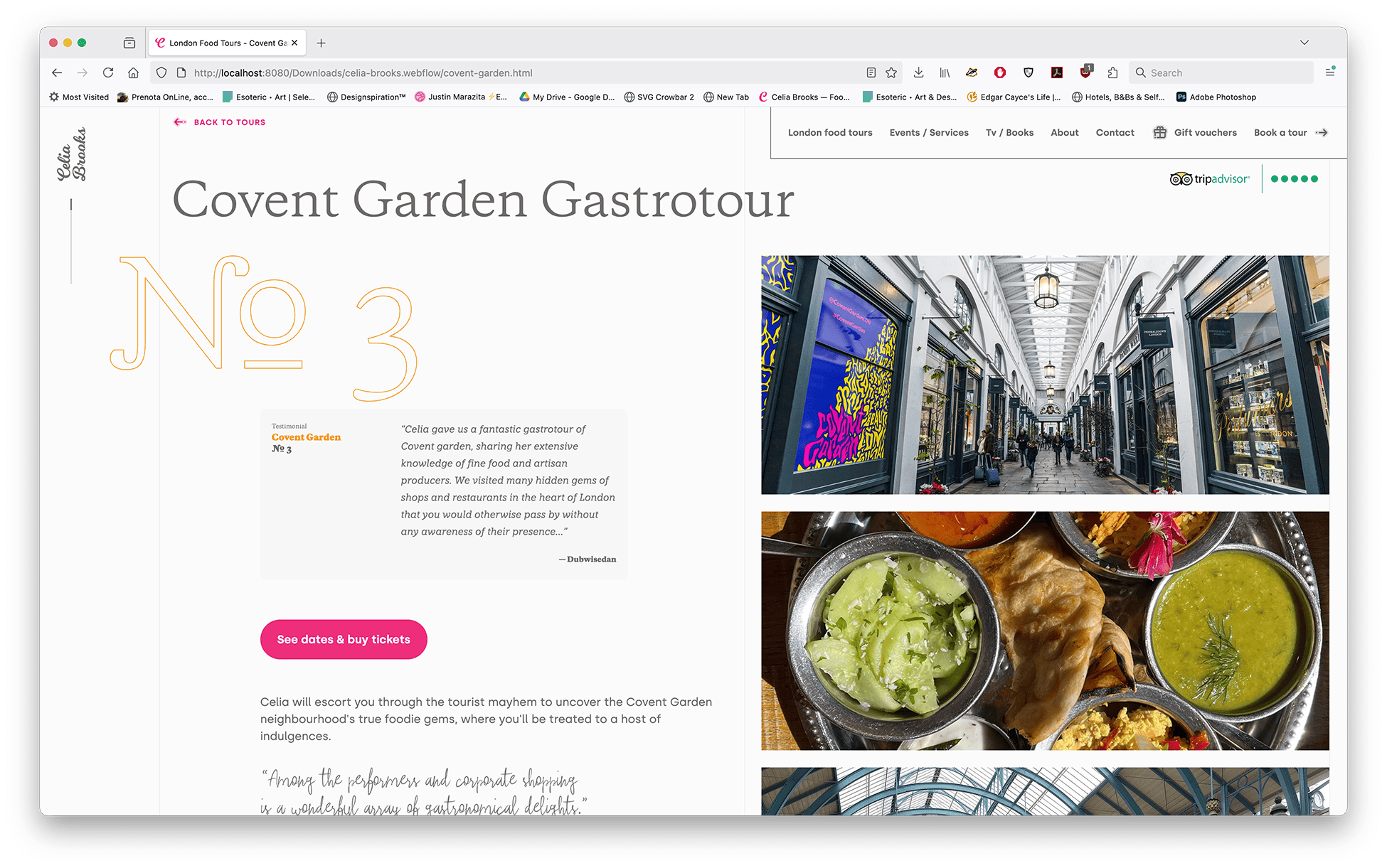Screen dimensions: 1387x868
Task: Open the Firefox View tab-overview icon
Action: pyautogui.click(x=129, y=43)
